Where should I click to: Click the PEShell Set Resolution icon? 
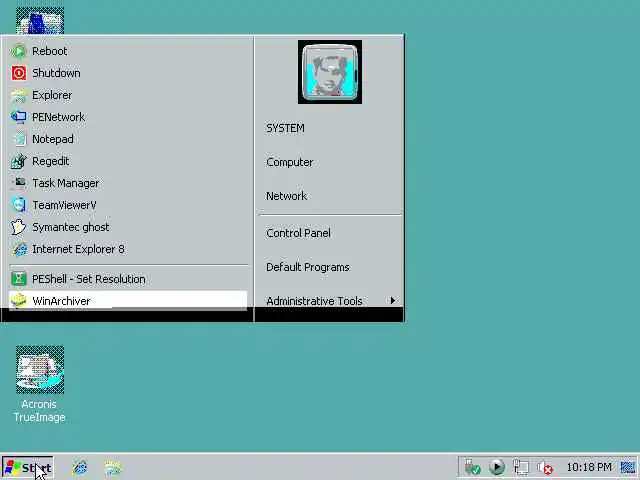click(18, 279)
